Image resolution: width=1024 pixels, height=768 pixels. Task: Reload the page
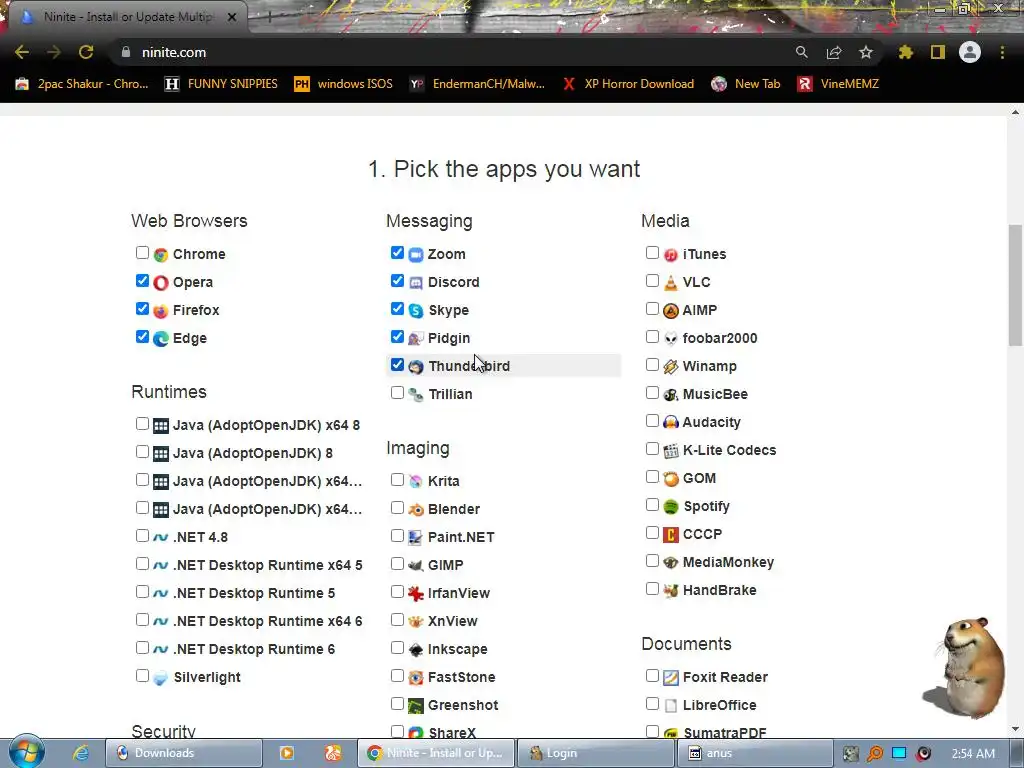click(x=86, y=52)
